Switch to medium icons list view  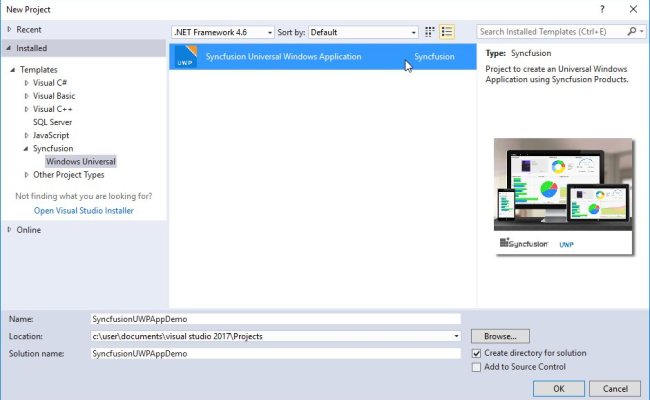[x=447, y=32]
